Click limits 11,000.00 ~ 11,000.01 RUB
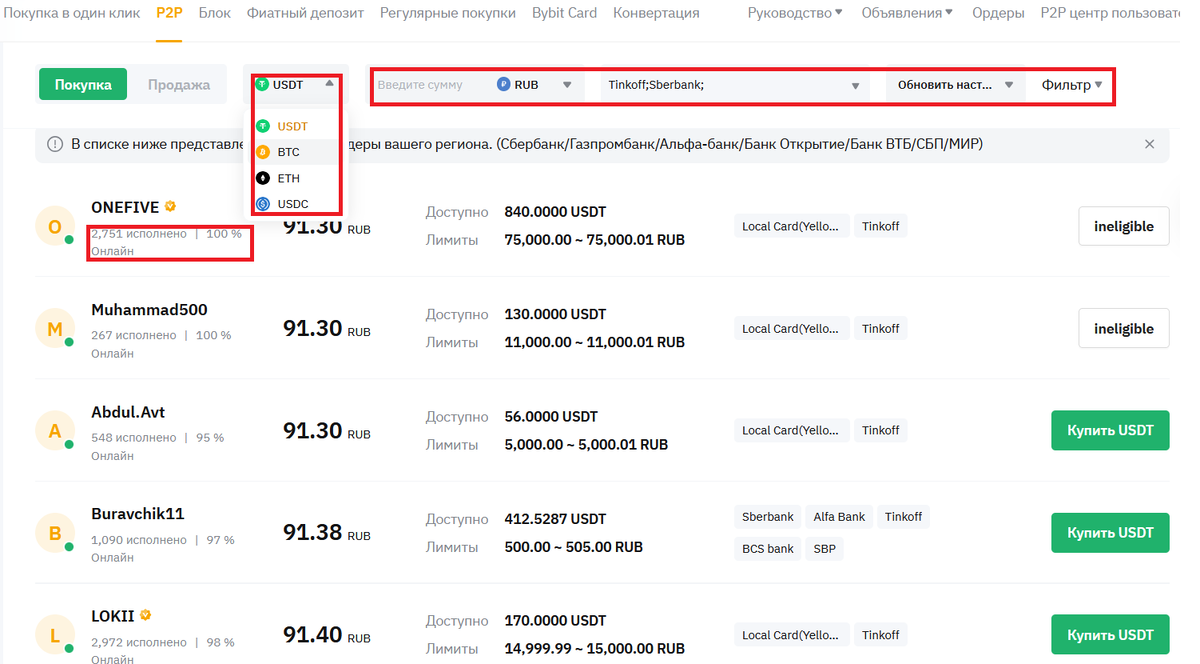The height and width of the screenshot is (664, 1200). (594, 342)
